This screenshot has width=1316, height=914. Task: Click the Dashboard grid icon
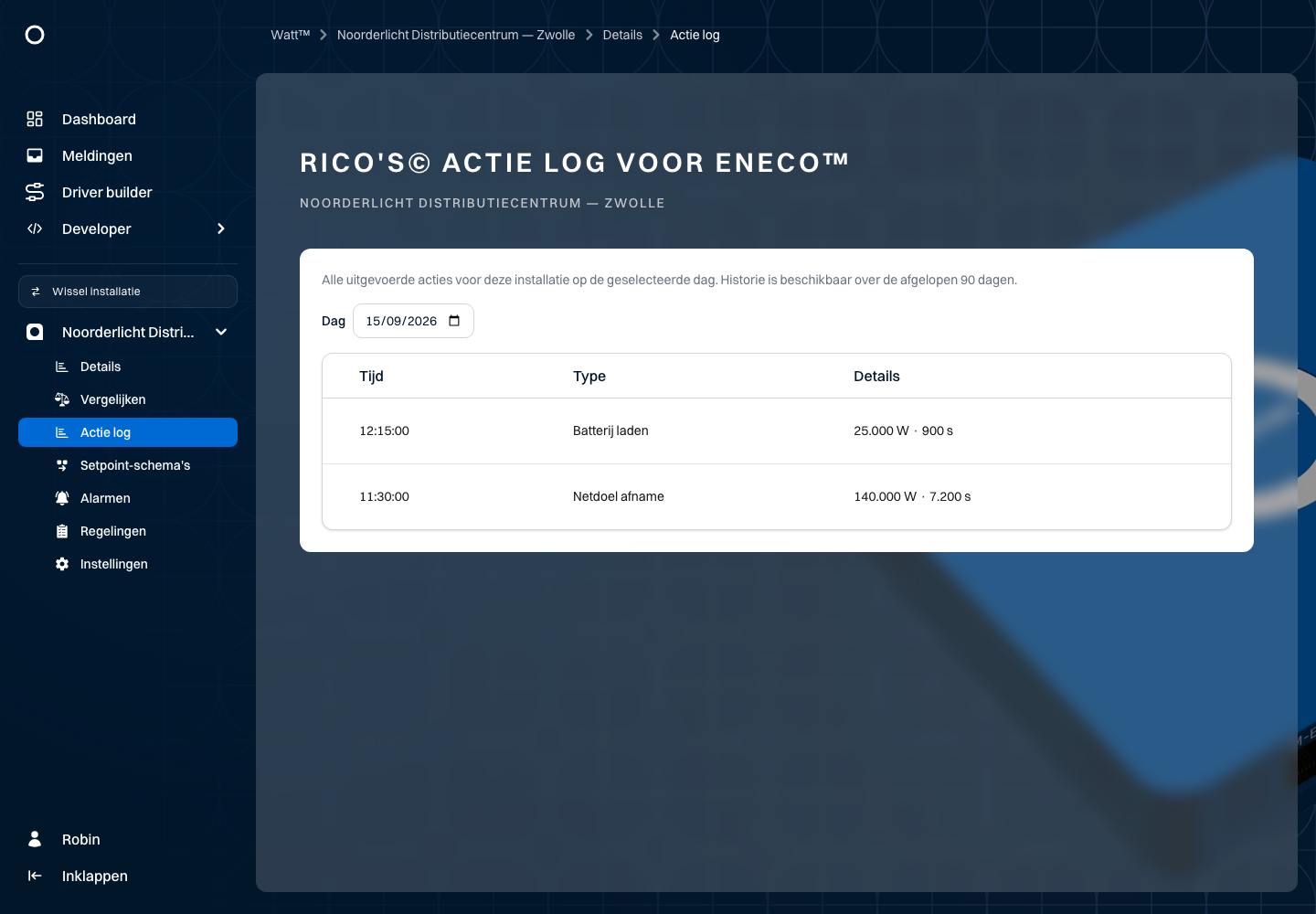(35, 119)
